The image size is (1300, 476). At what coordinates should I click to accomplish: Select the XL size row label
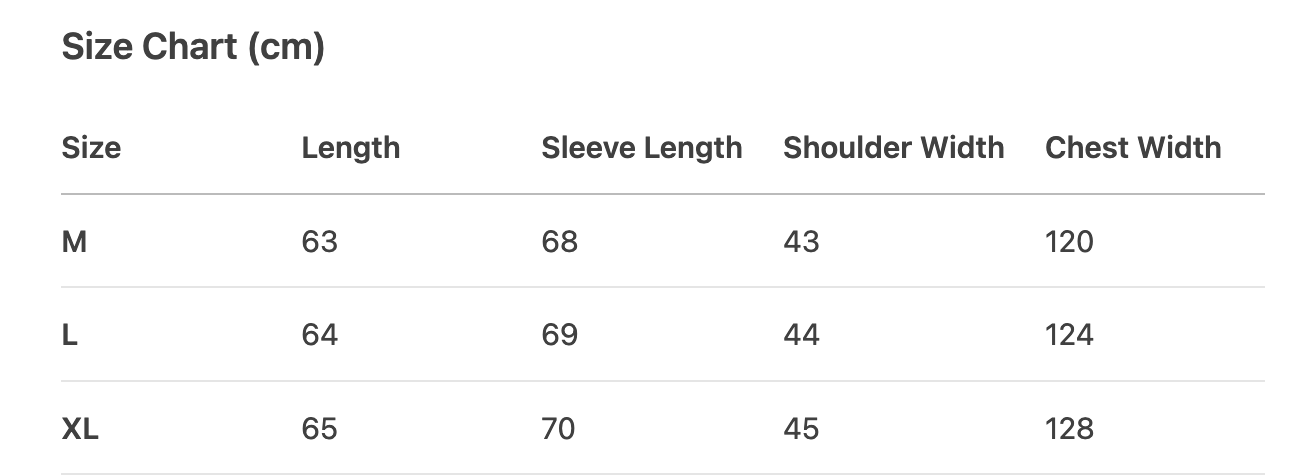(x=80, y=429)
